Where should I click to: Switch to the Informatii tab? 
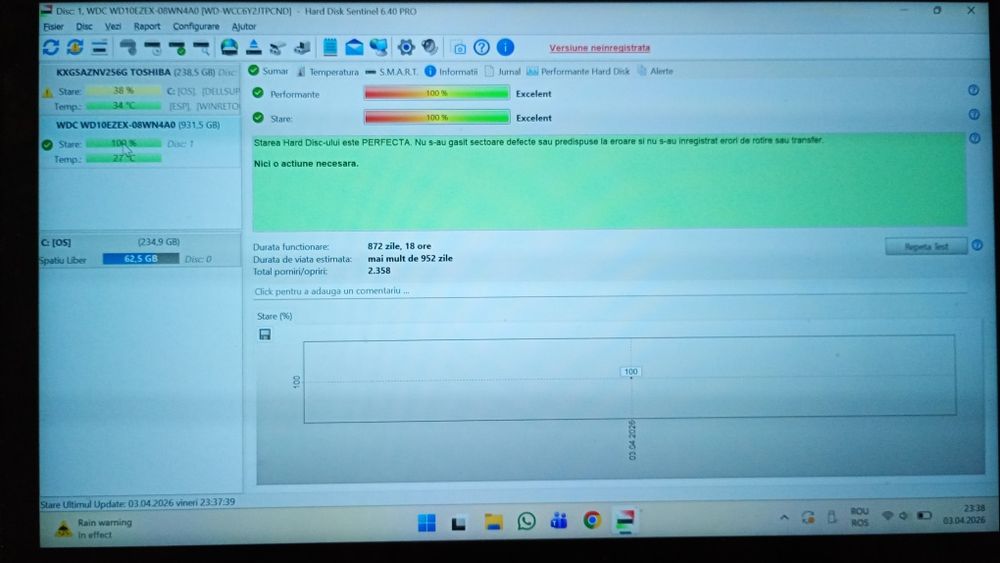451,71
